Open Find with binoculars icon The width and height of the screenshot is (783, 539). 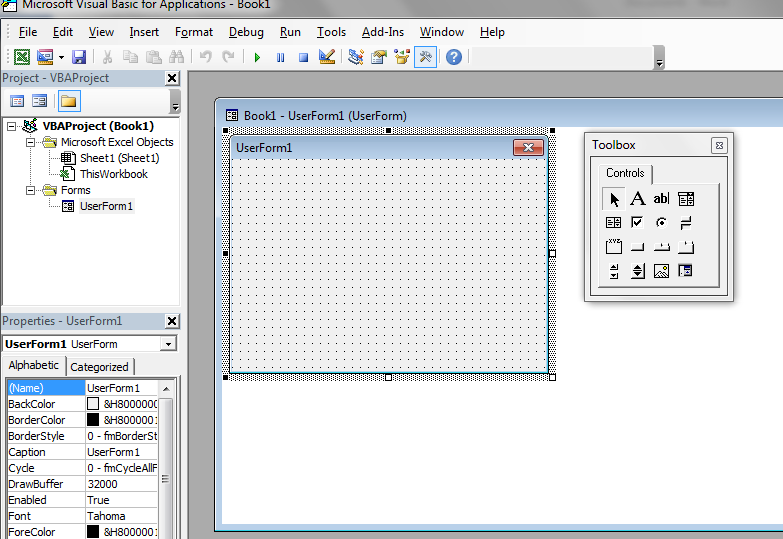pos(176,57)
